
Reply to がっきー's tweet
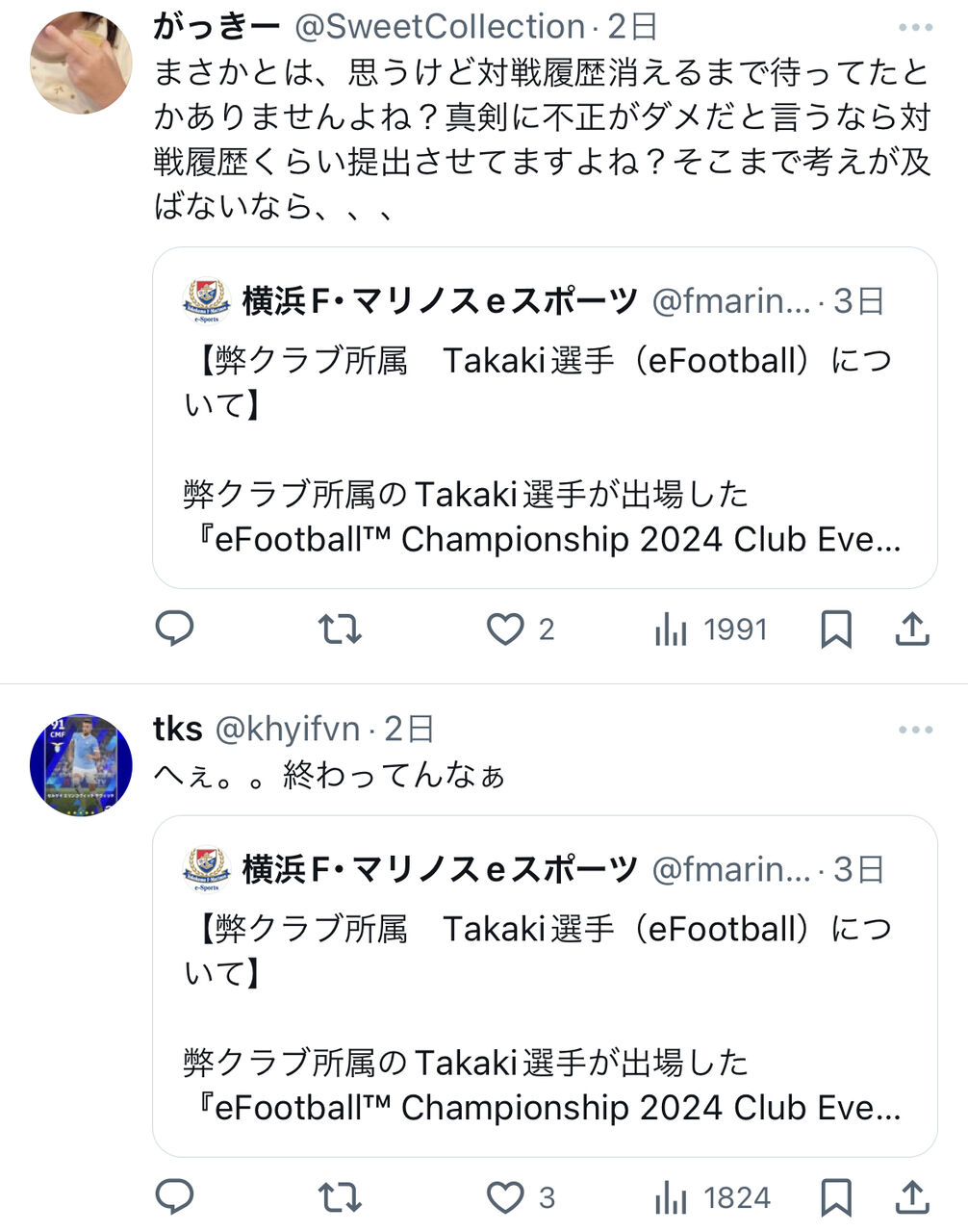point(175,629)
